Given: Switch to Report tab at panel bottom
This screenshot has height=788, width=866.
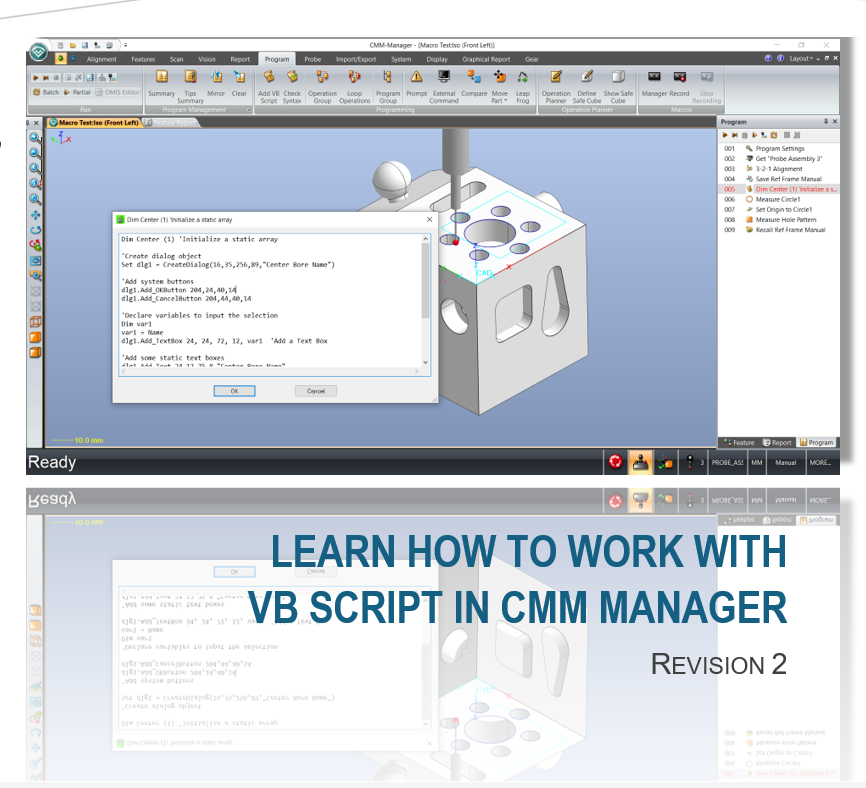Looking at the screenshot, I should [777, 442].
